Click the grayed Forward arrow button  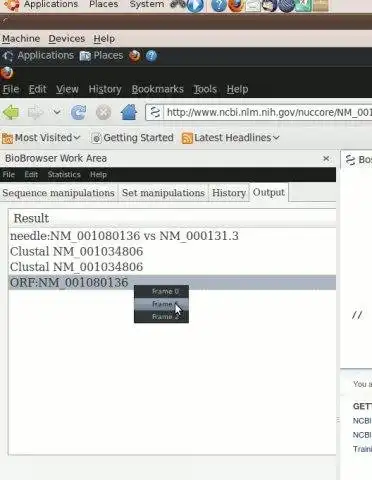35,113
